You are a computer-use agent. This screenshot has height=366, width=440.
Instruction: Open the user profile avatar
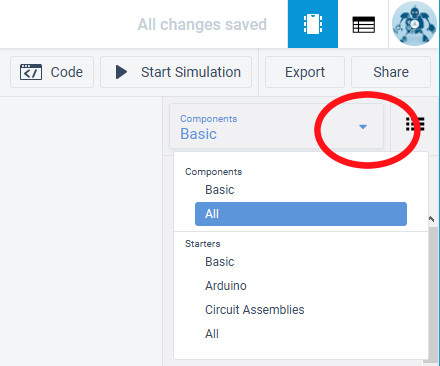pyautogui.click(x=414, y=24)
